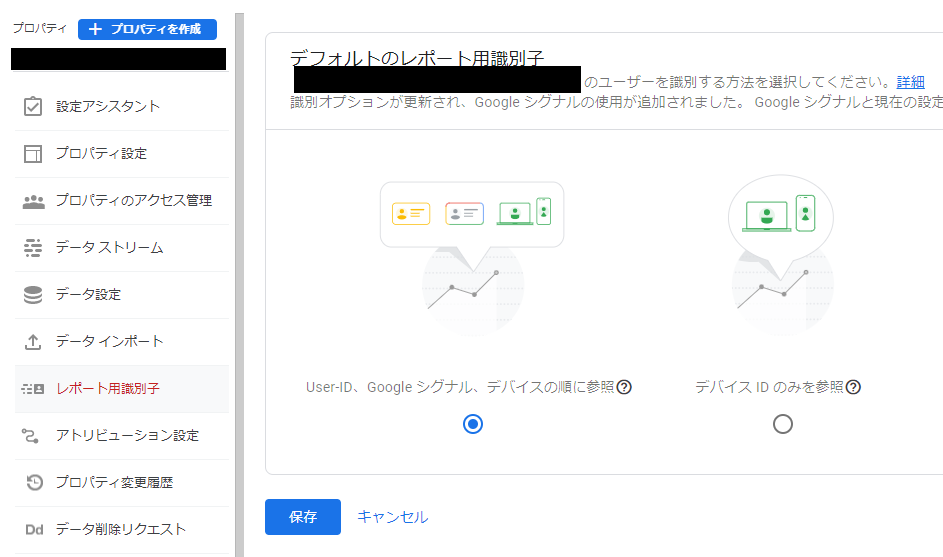Open レポート用識別子 menu item
The width and height of the screenshot is (943, 557).
pos(108,388)
